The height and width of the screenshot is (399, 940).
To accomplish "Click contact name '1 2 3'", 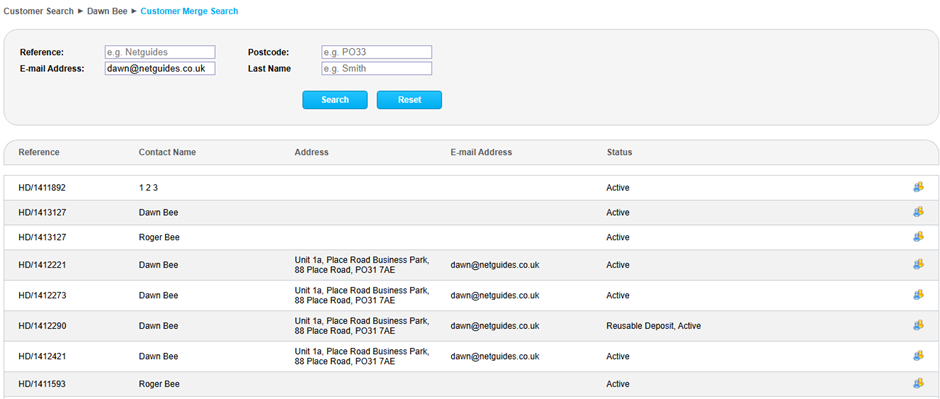I will click(x=148, y=188).
